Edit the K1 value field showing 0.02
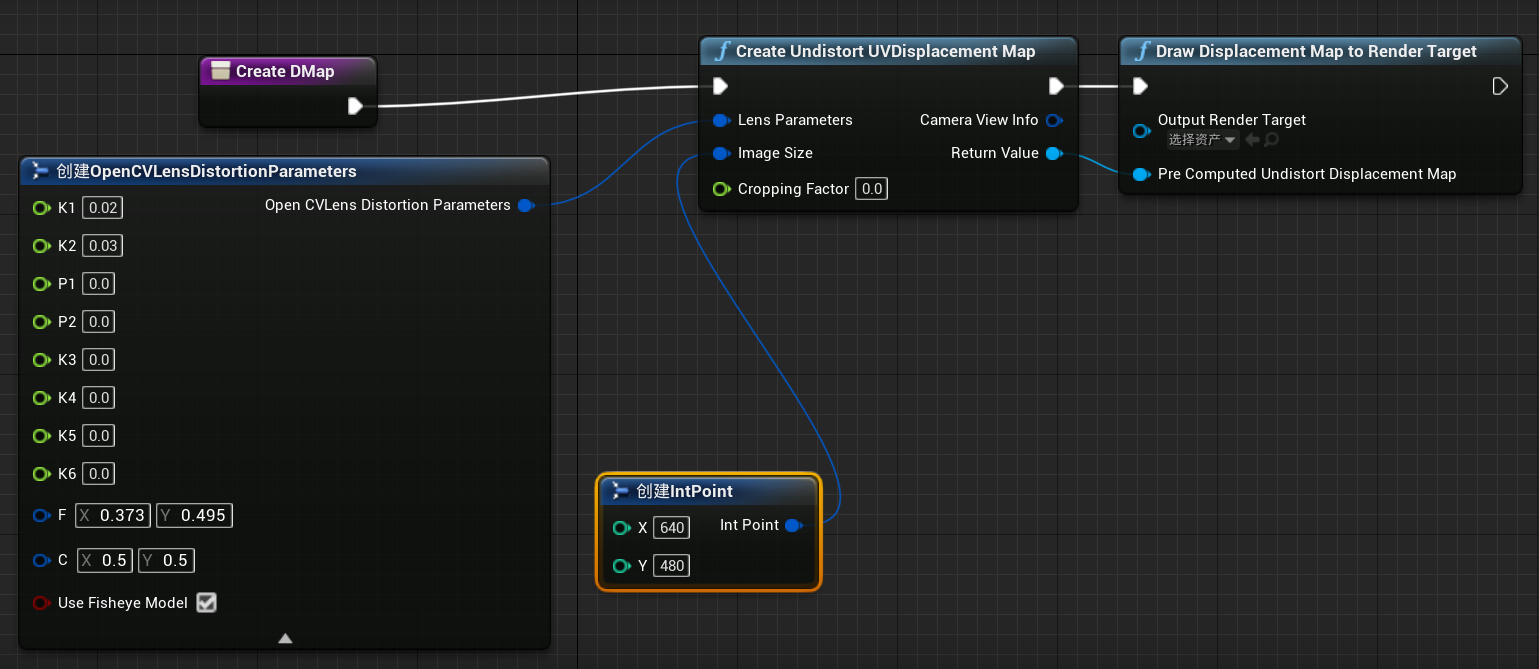 [102, 207]
